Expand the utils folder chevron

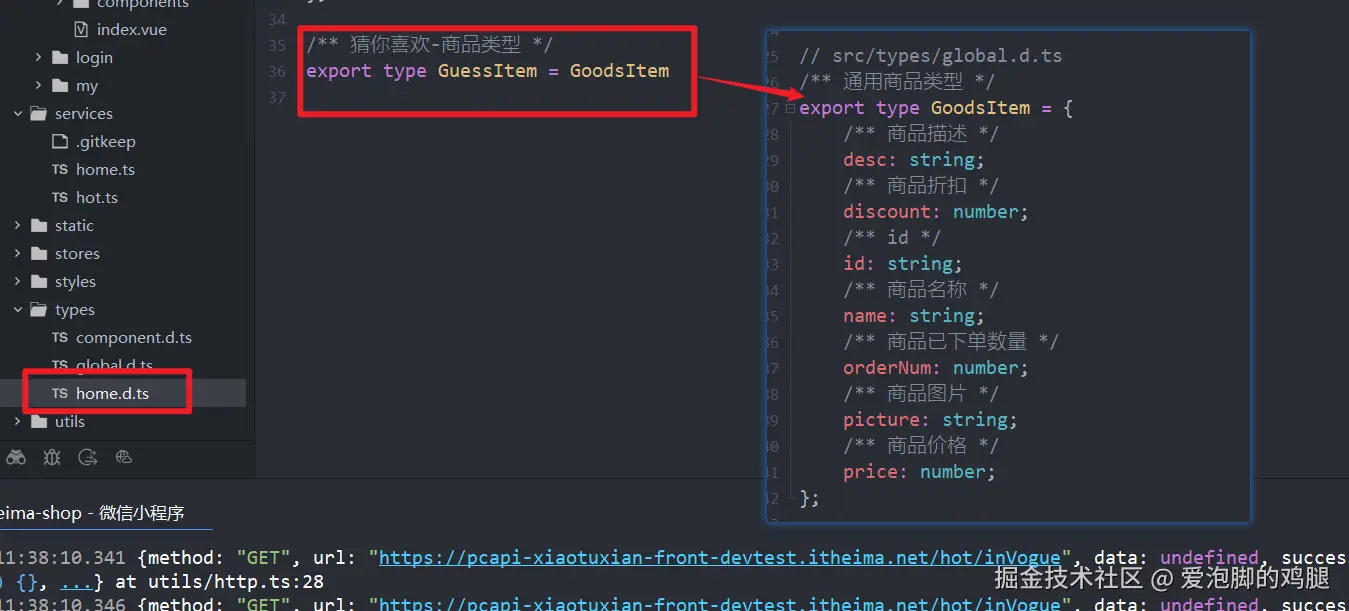pyautogui.click(x=18, y=422)
